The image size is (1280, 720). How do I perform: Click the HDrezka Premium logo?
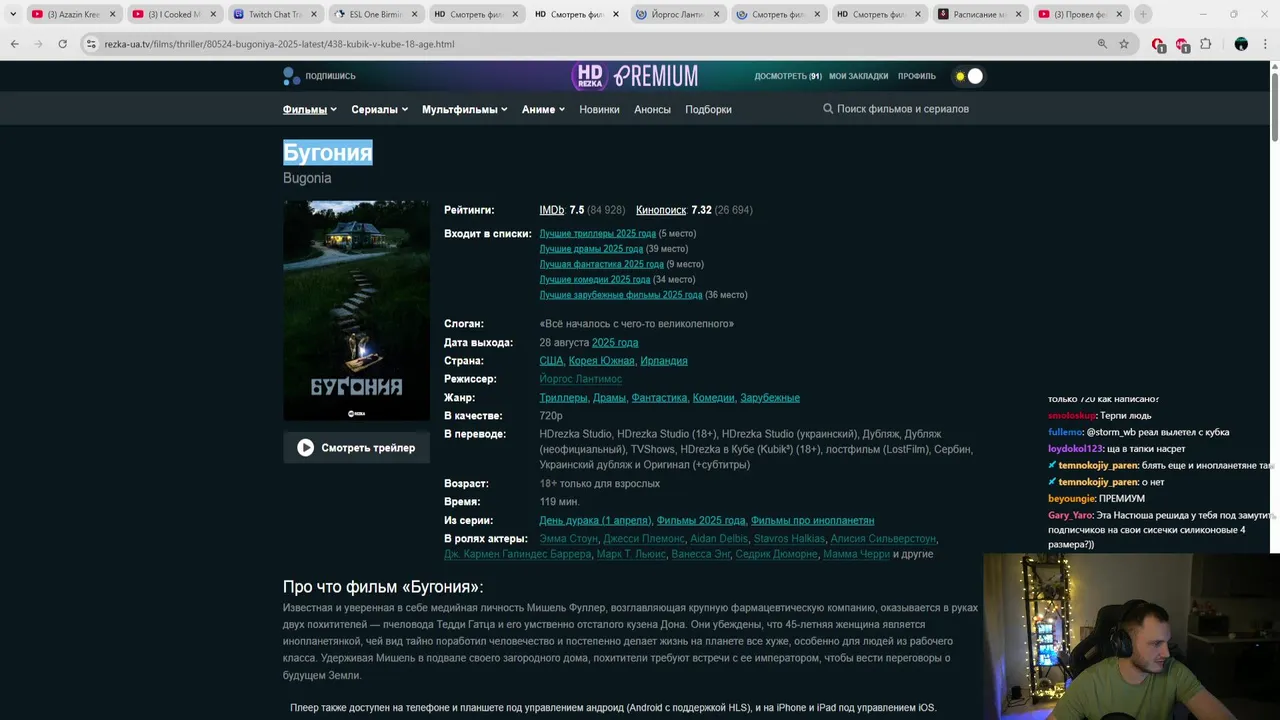(635, 76)
